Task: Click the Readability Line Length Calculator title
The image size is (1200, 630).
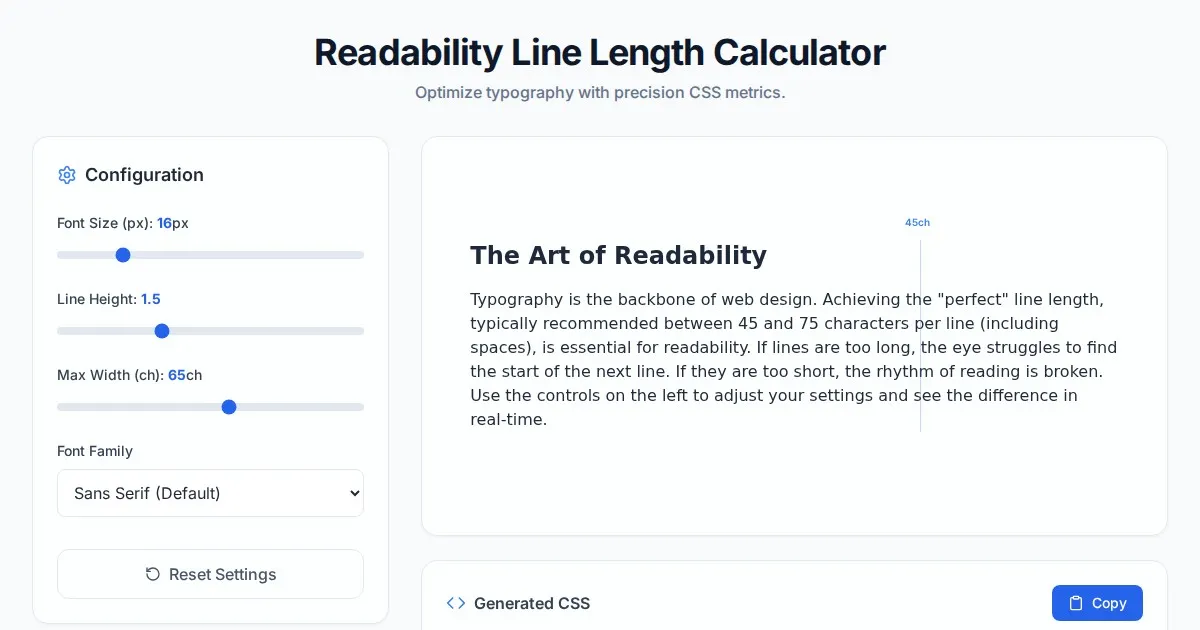Action: click(x=600, y=52)
